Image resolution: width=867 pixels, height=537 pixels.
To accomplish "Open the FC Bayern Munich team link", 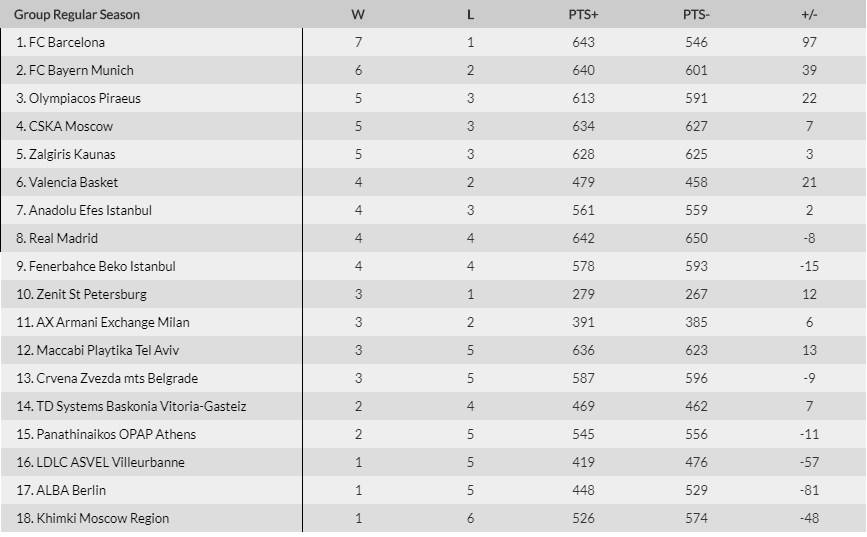I will pyautogui.click(x=81, y=70).
